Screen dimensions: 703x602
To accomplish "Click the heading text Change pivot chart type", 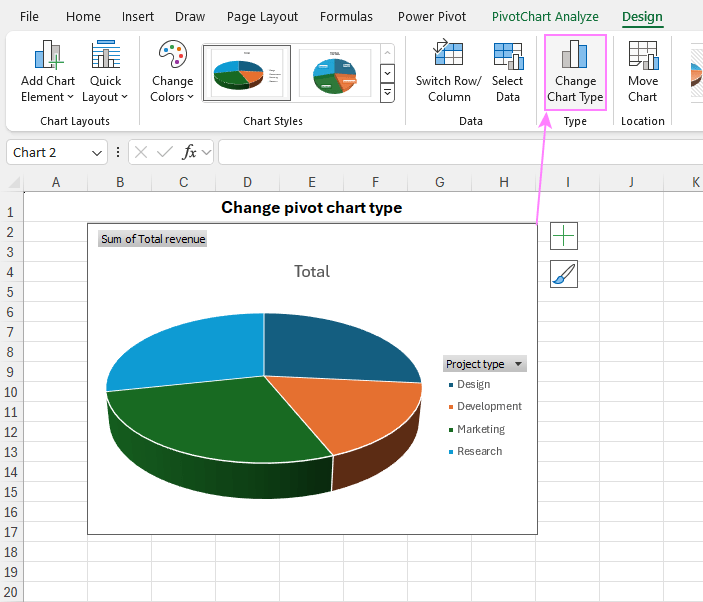I will 312,208.
